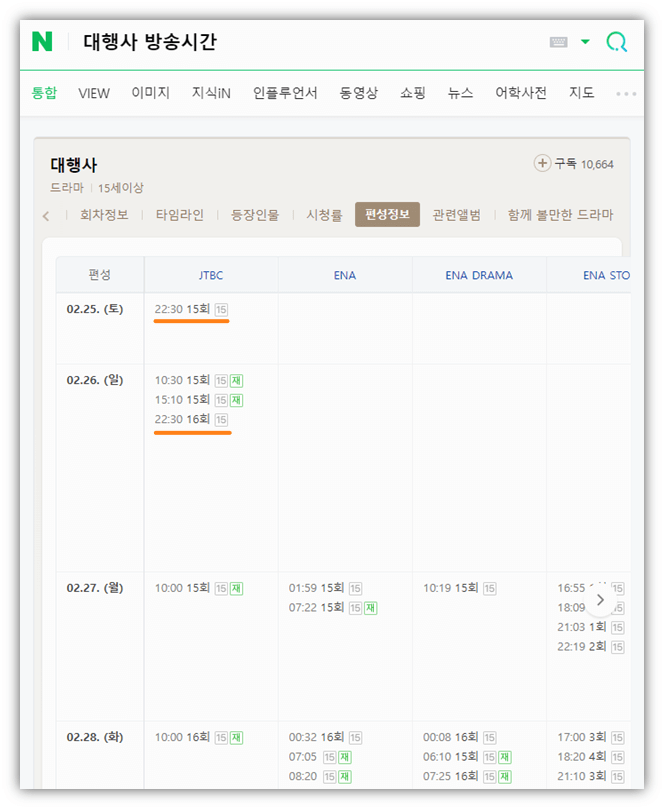Viewport: 664px width, 809px height.
Task: Click the green Naver N logo
Action: tap(42, 41)
